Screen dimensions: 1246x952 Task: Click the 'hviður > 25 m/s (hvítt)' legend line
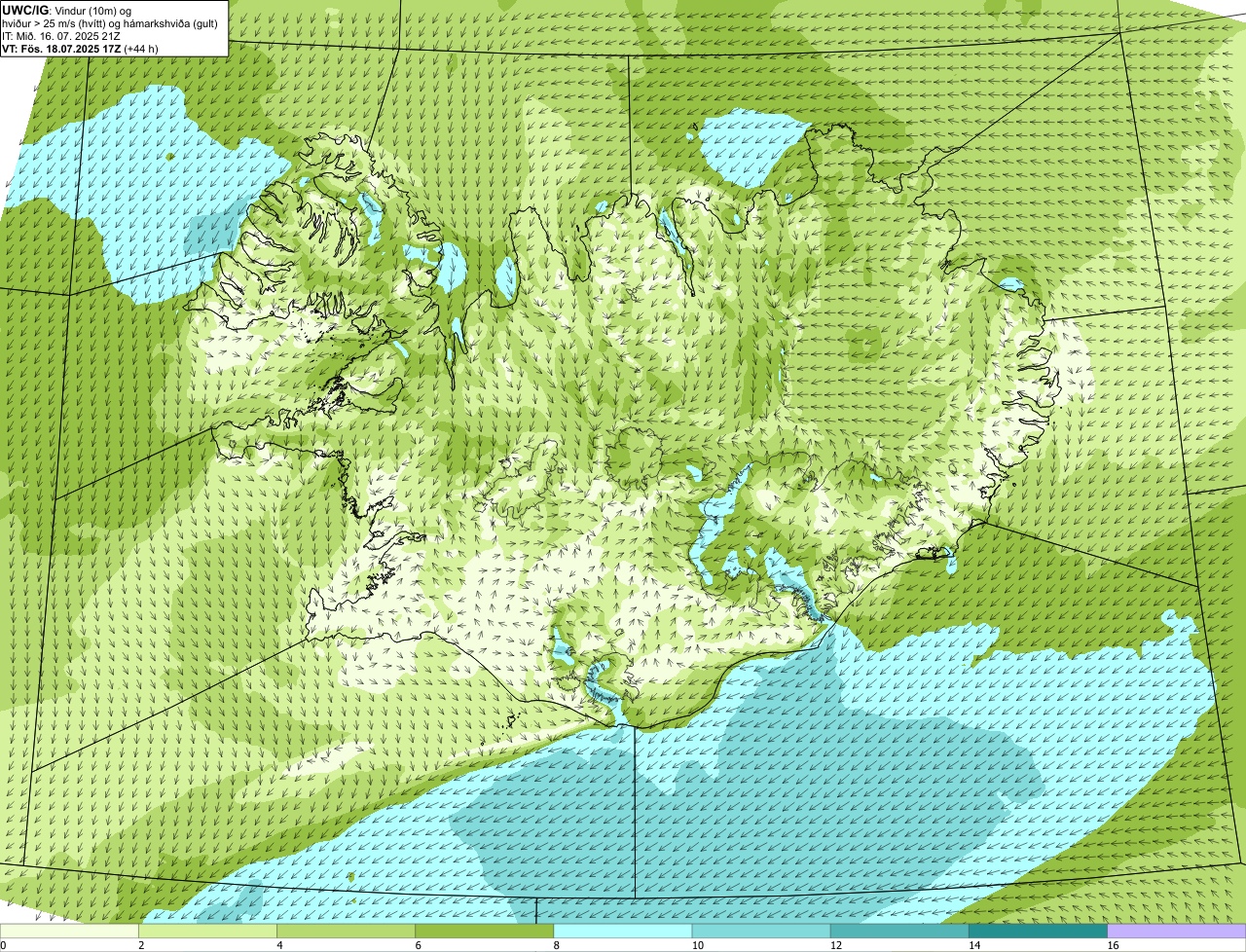[110, 23]
